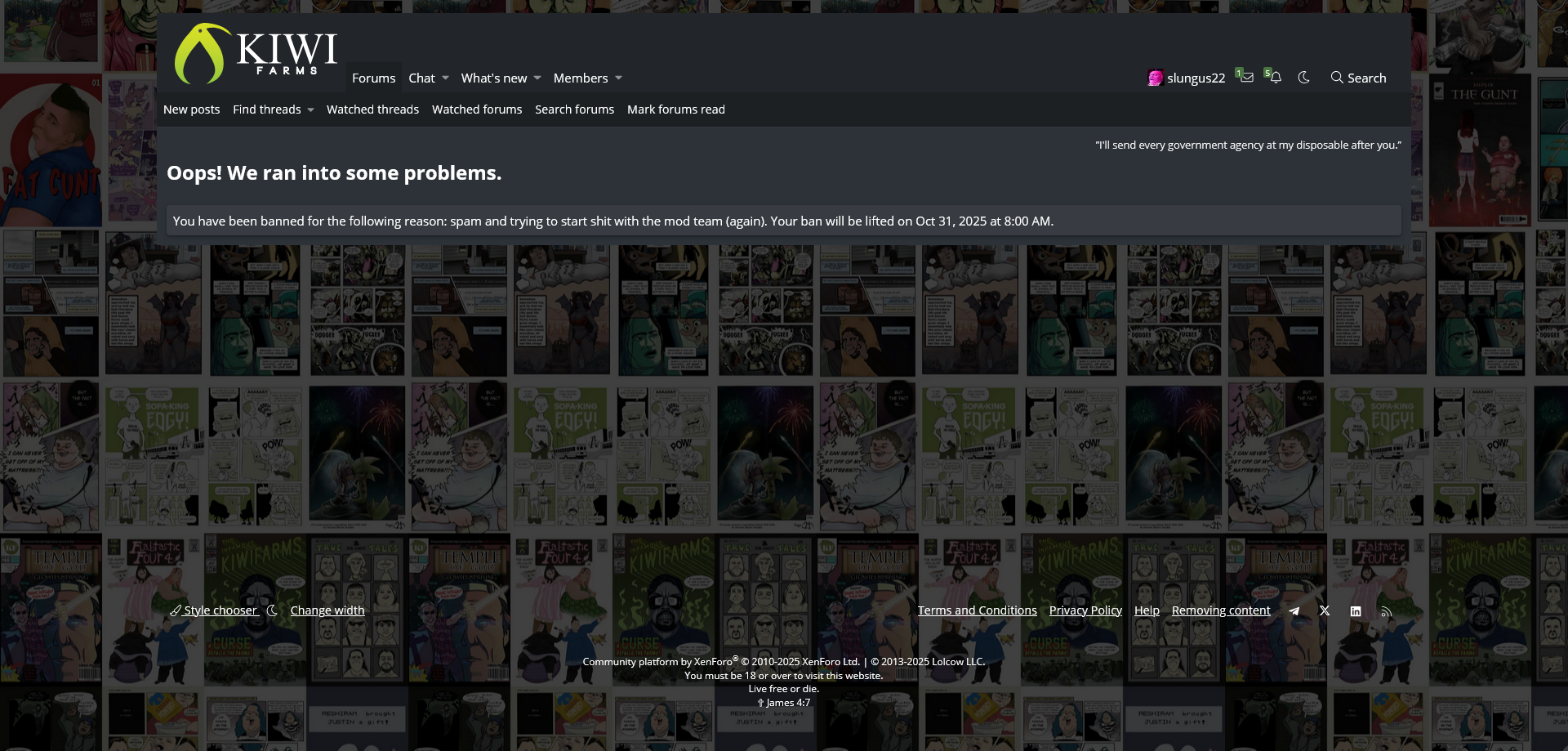This screenshot has height=751, width=1568.
Task: Open the inbox envelope icon
Action: [x=1246, y=78]
